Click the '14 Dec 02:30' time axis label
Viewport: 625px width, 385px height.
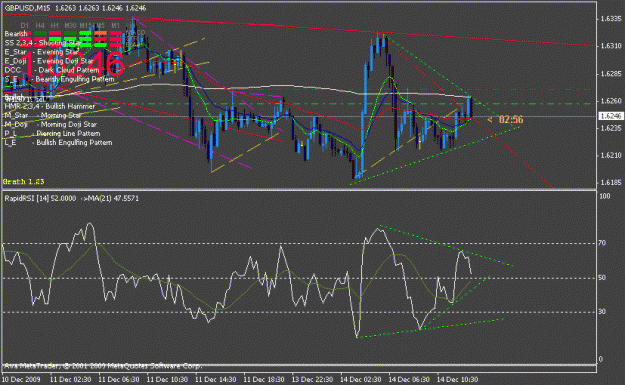pyautogui.click(x=361, y=379)
